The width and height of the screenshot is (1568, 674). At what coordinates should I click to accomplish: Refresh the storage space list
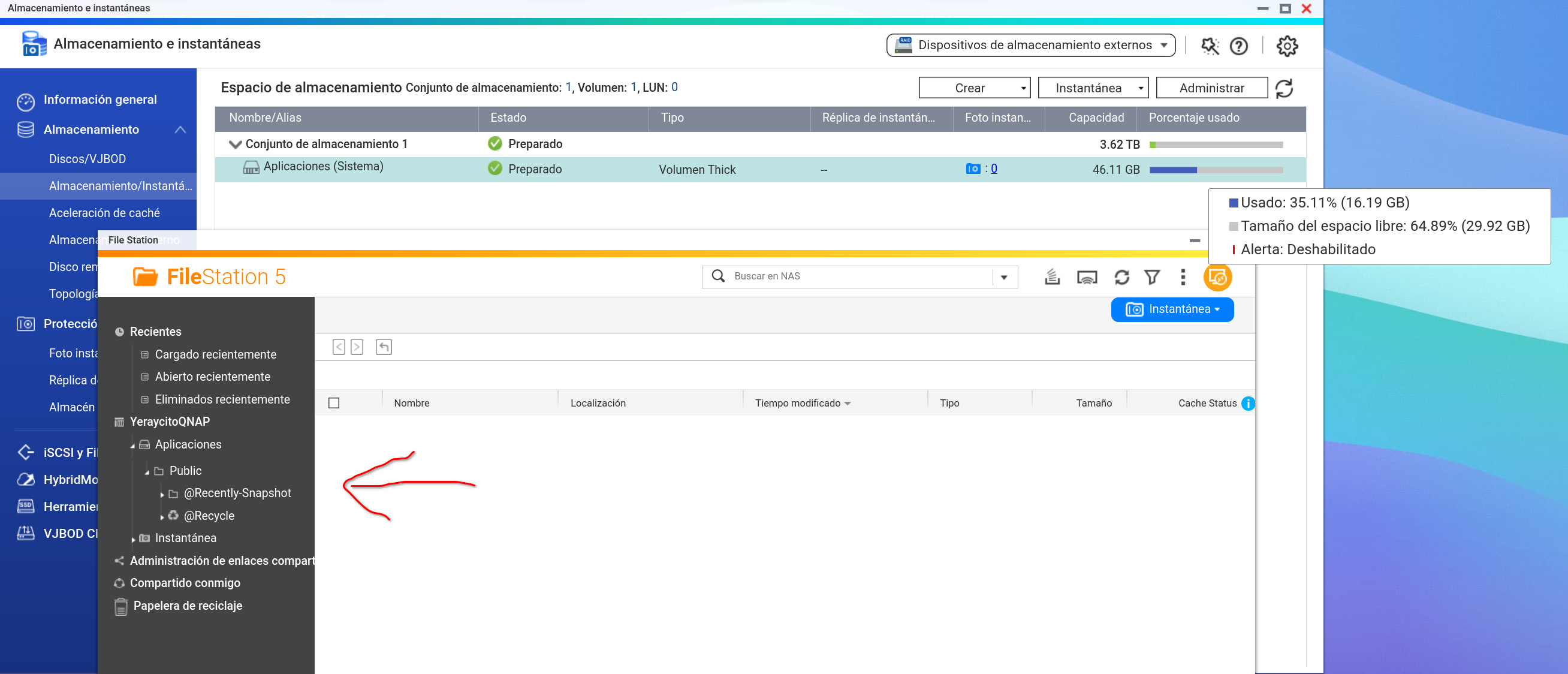(x=1284, y=88)
